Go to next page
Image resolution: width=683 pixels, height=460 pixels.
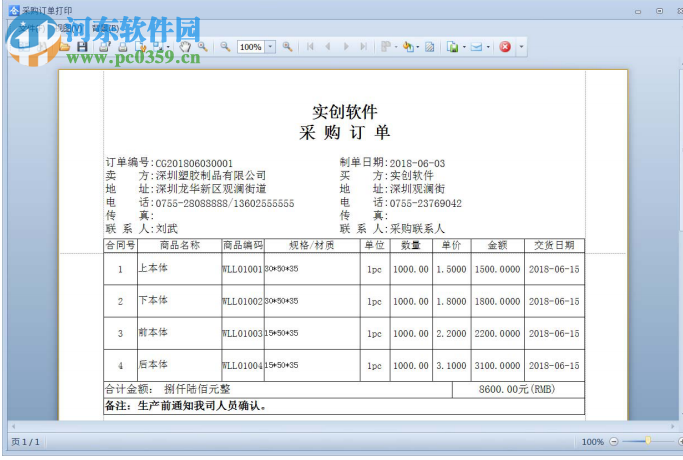[x=346, y=47]
